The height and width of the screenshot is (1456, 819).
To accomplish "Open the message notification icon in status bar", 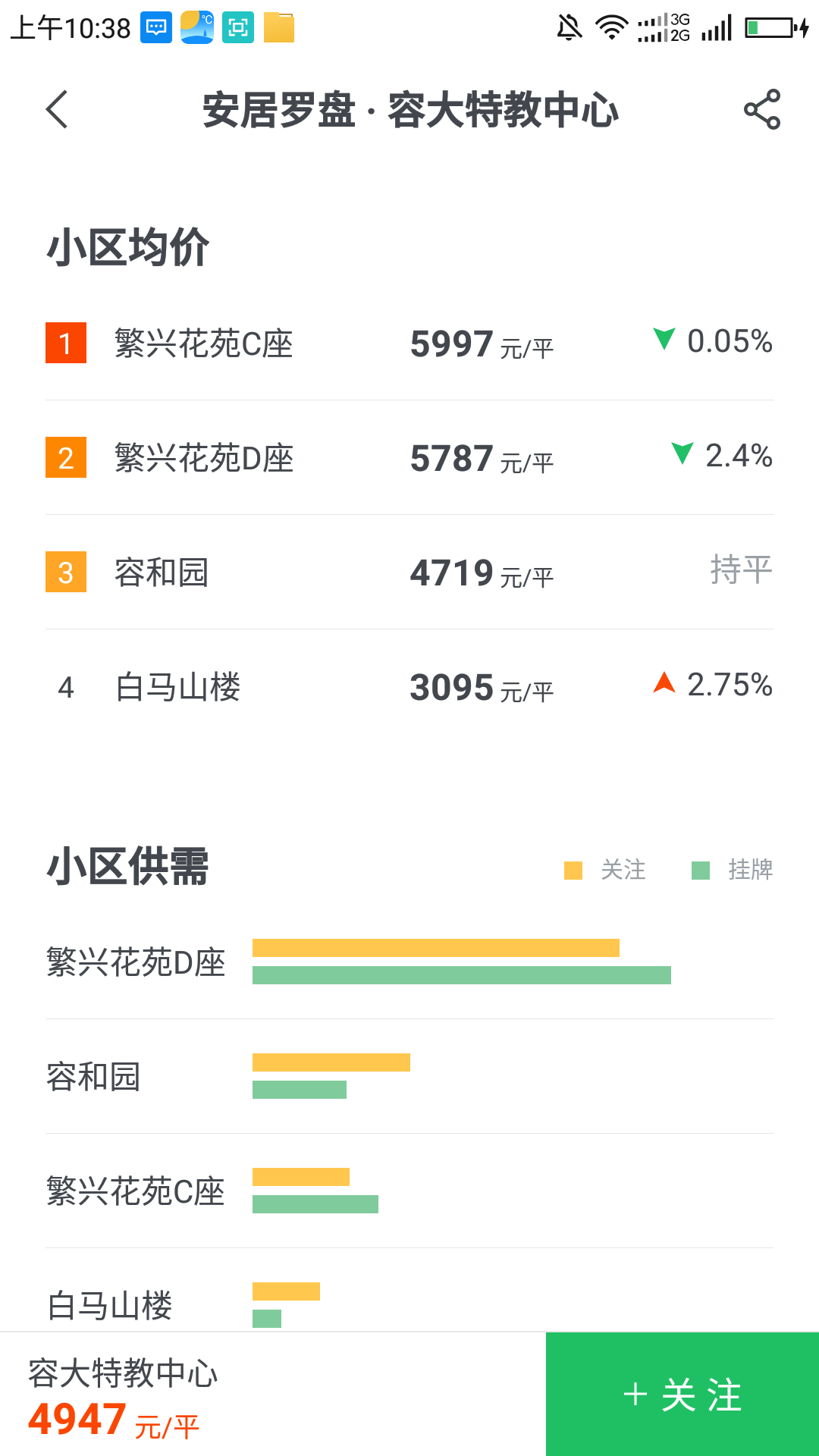I will [156, 28].
